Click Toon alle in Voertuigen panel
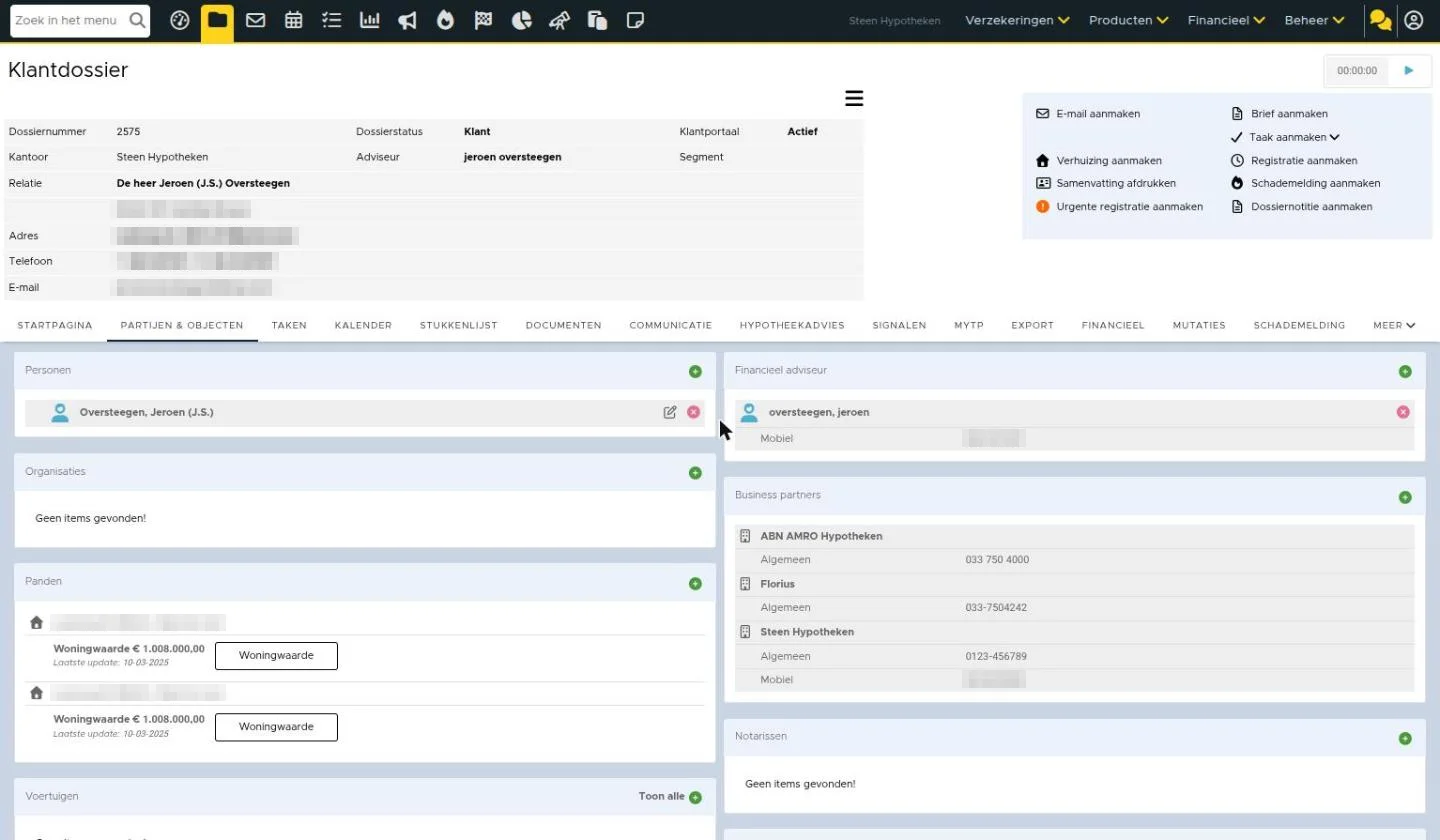 click(662, 796)
